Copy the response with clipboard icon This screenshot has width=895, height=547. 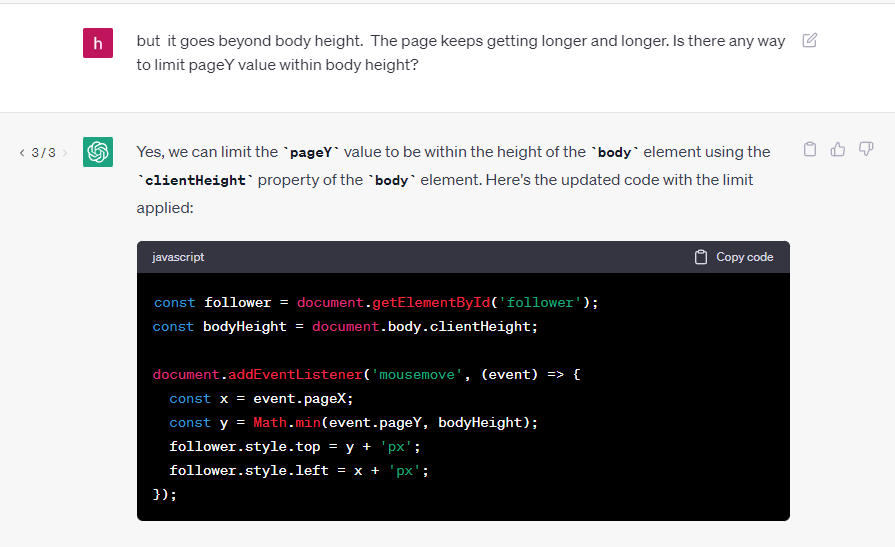pyautogui.click(x=809, y=150)
